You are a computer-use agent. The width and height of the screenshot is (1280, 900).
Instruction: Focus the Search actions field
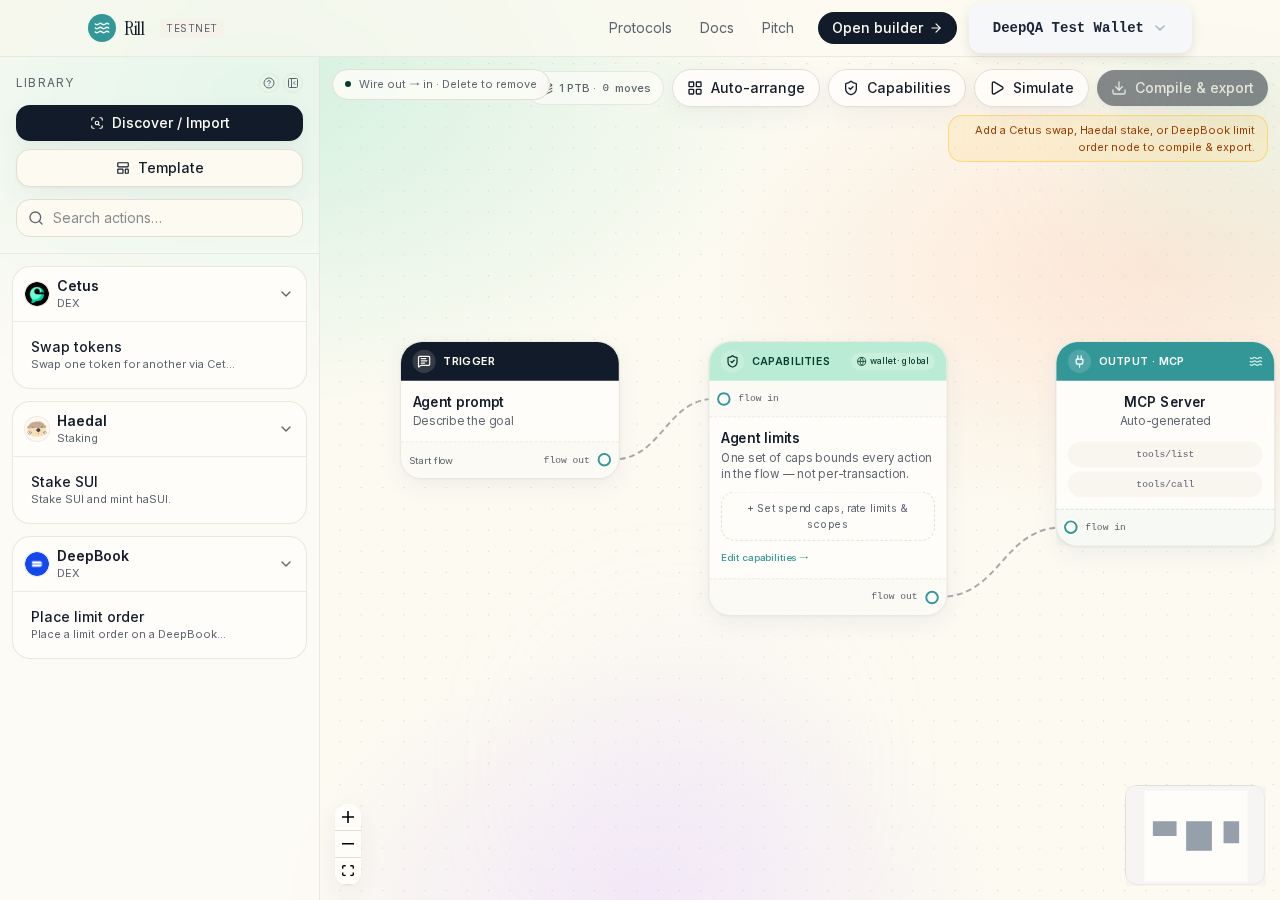click(160, 218)
